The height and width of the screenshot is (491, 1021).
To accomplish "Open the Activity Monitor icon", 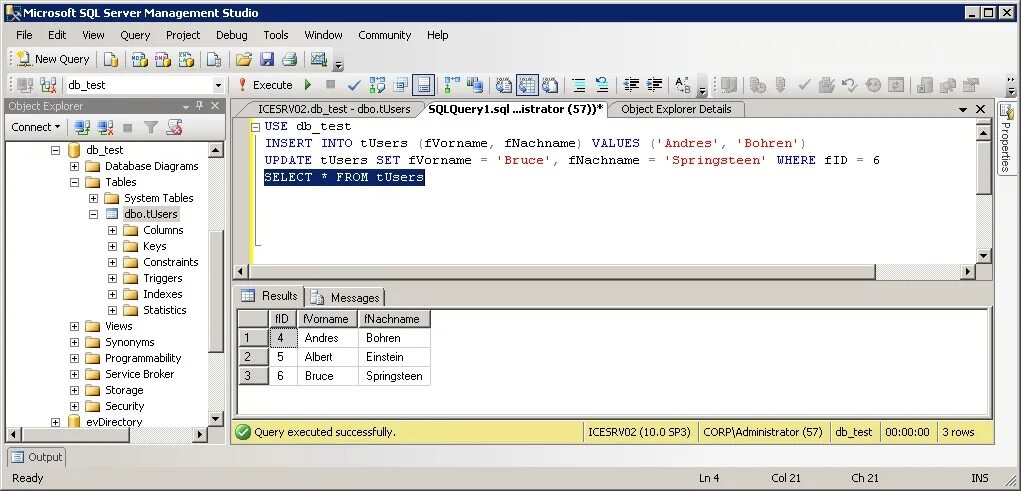I will (318, 59).
